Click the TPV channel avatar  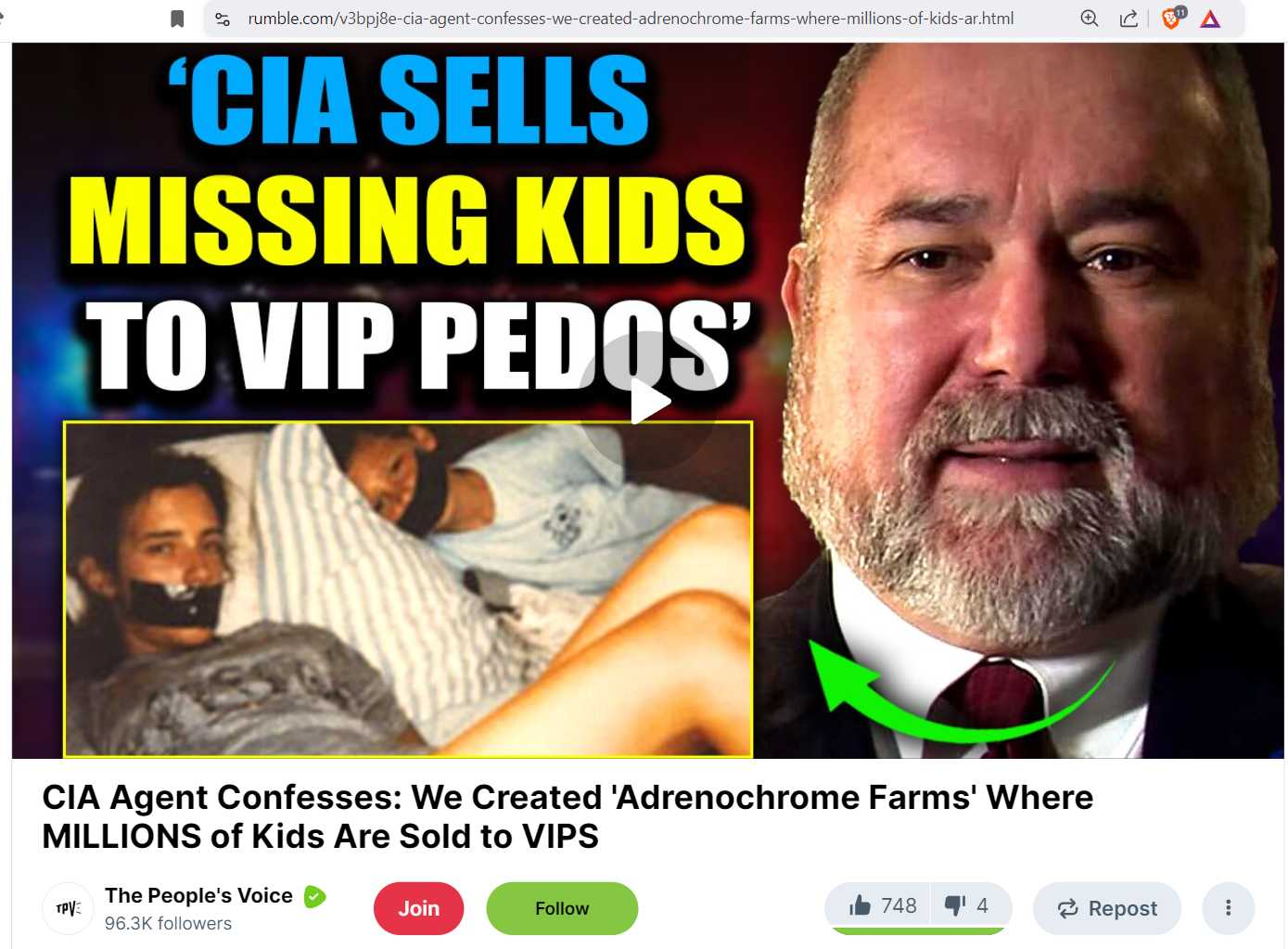tap(69, 908)
